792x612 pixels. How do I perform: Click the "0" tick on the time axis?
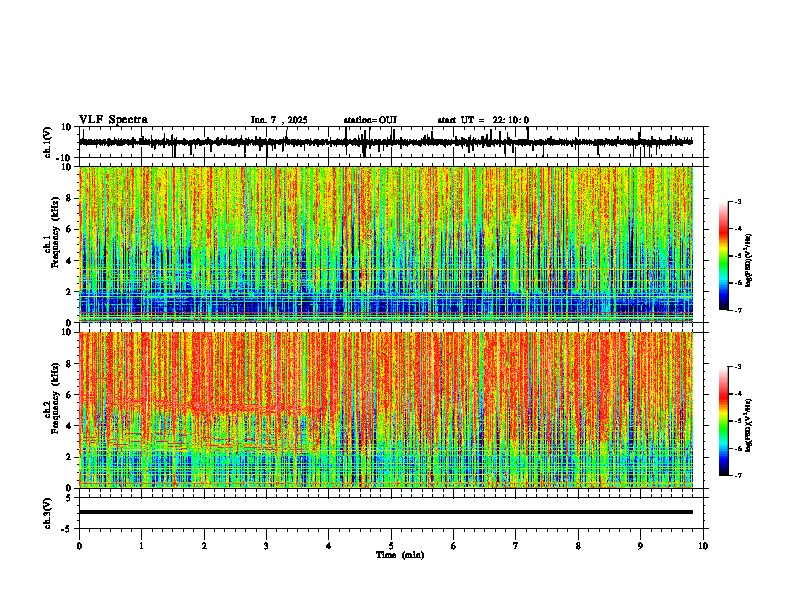click(x=79, y=546)
